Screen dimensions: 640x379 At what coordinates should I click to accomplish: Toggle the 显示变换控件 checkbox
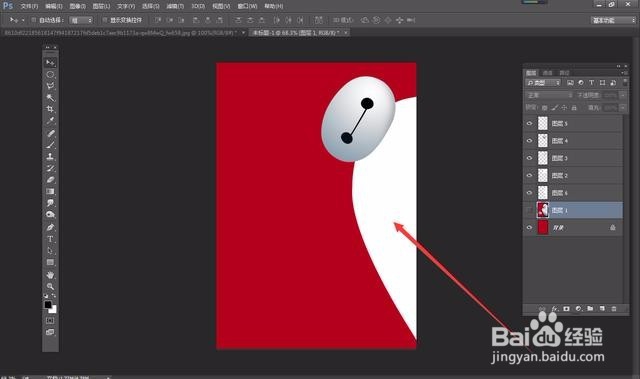pos(104,20)
